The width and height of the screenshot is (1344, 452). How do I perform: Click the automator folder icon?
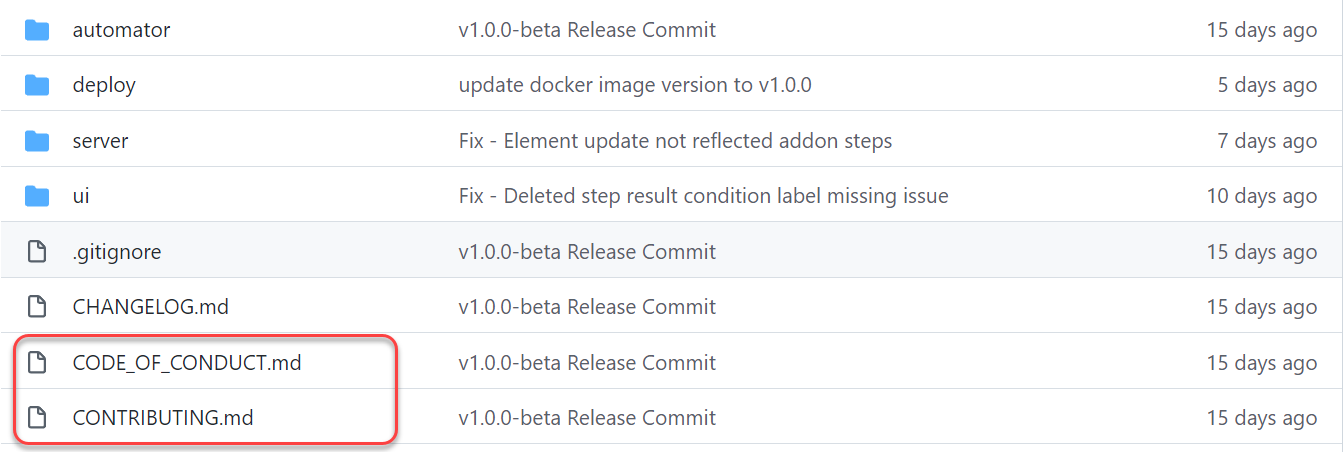[x=37, y=30]
